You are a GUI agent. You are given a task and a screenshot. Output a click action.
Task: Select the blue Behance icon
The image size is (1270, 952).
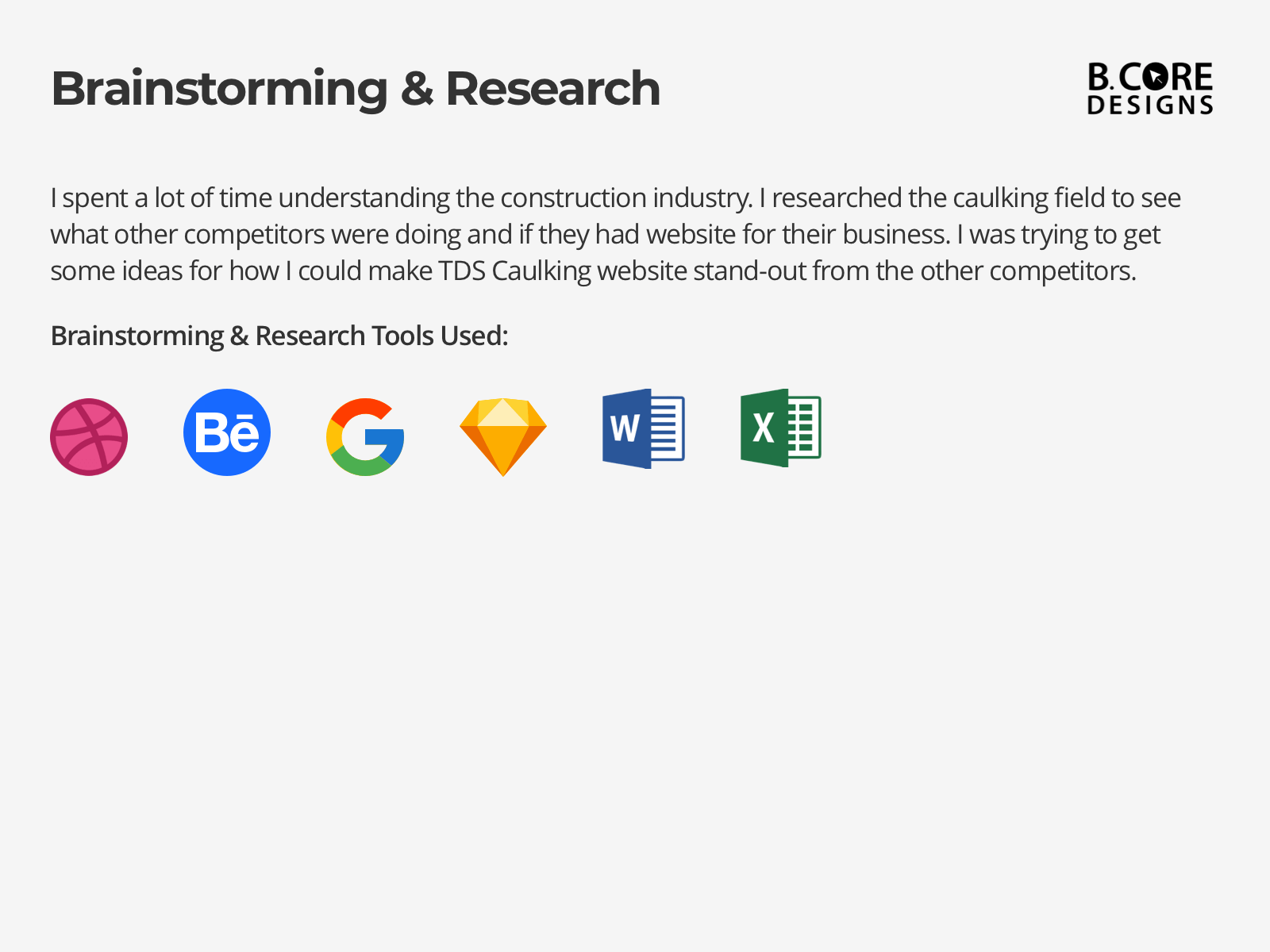coord(227,432)
